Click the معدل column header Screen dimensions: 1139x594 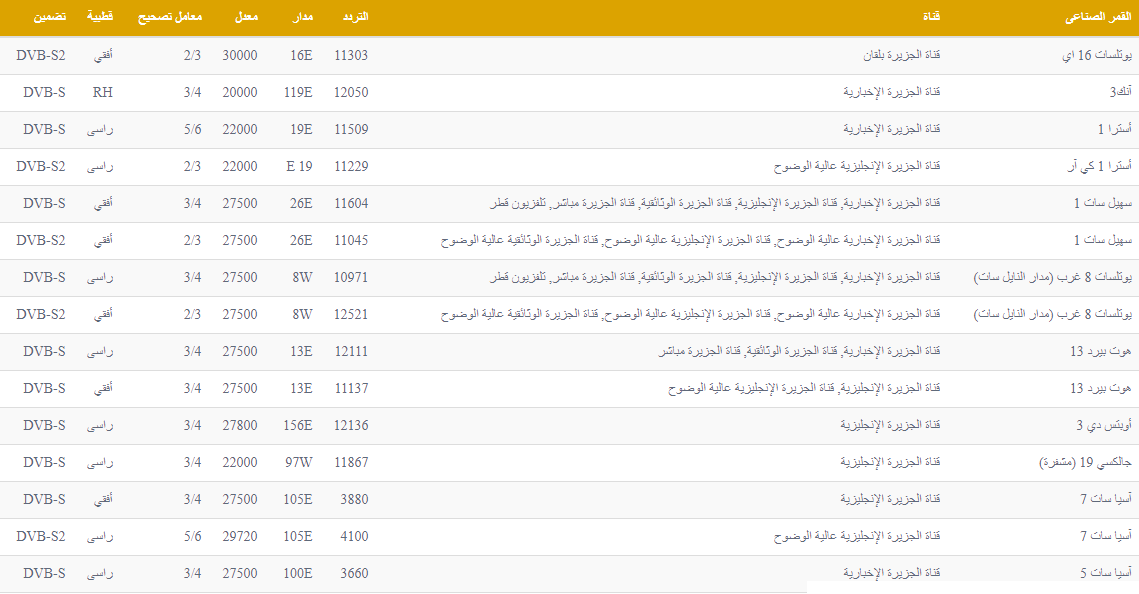click(x=246, y=17)
